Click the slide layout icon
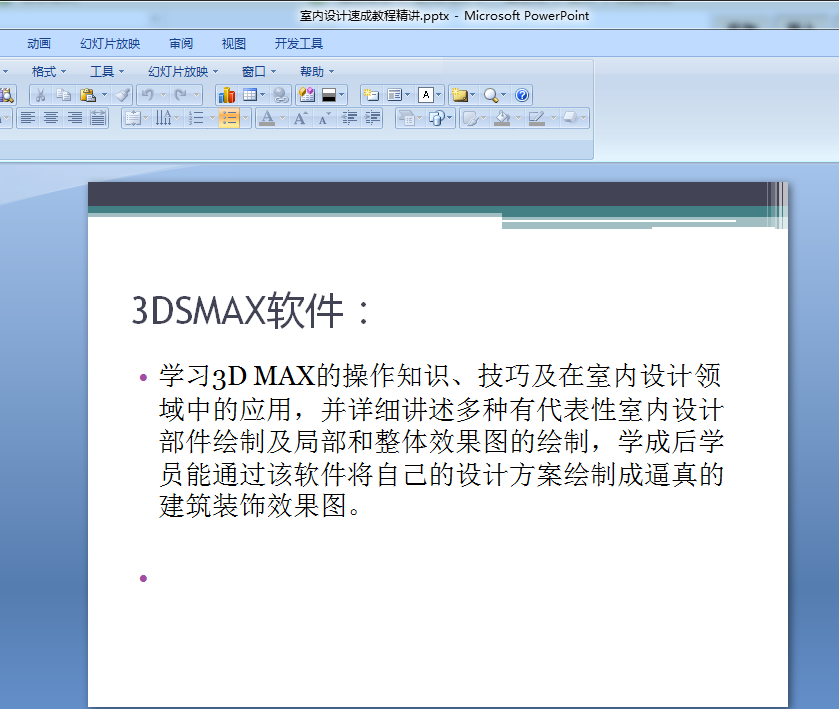The height and width of the screenshot is (709, 839). pyautogui.click(x=394, y=95)
